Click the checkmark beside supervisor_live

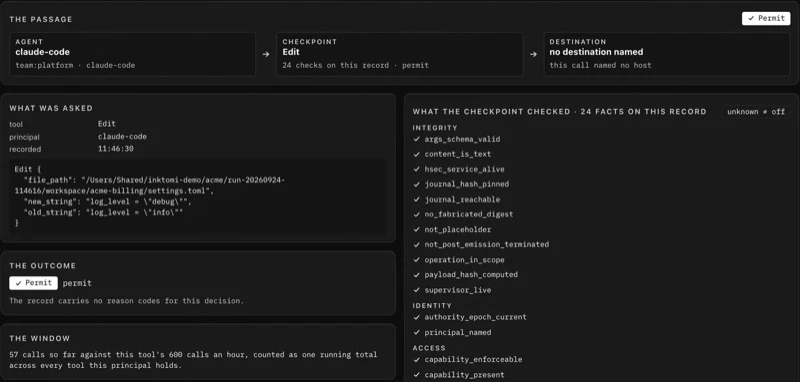(416, 290)
